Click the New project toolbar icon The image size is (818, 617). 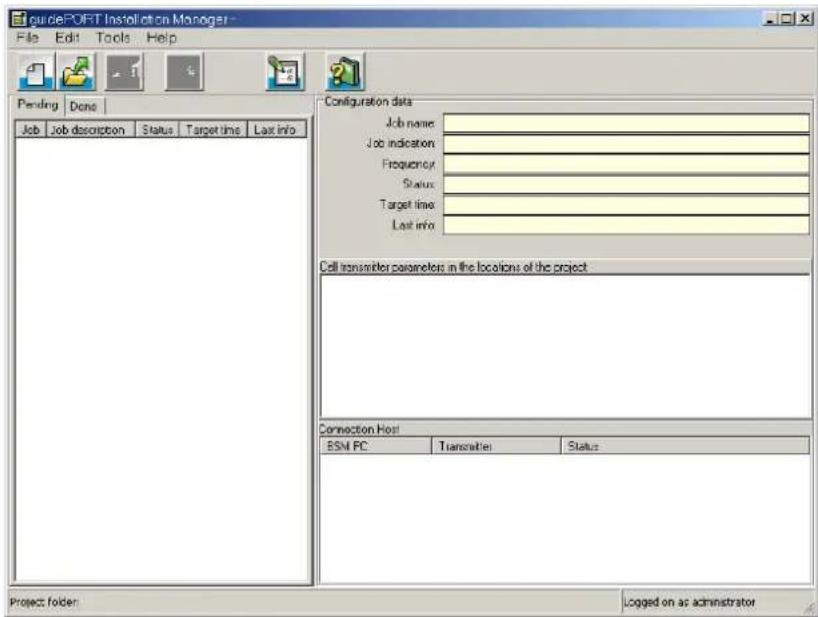[35, 72]
